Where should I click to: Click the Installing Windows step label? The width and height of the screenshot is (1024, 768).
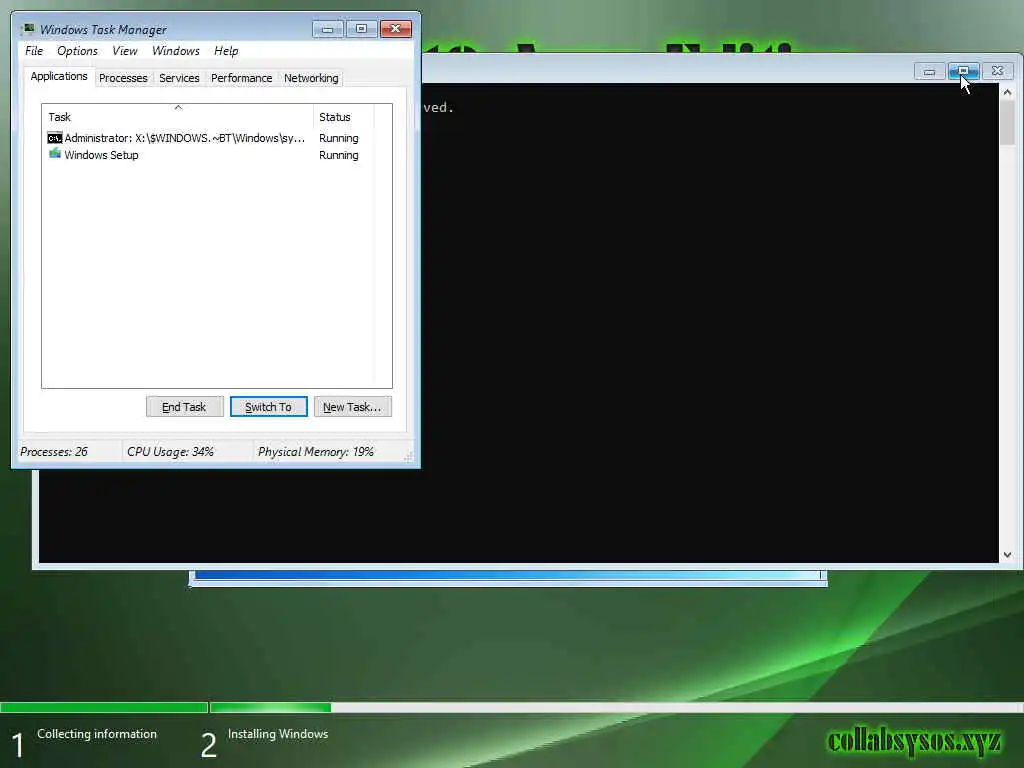point(278,734)
